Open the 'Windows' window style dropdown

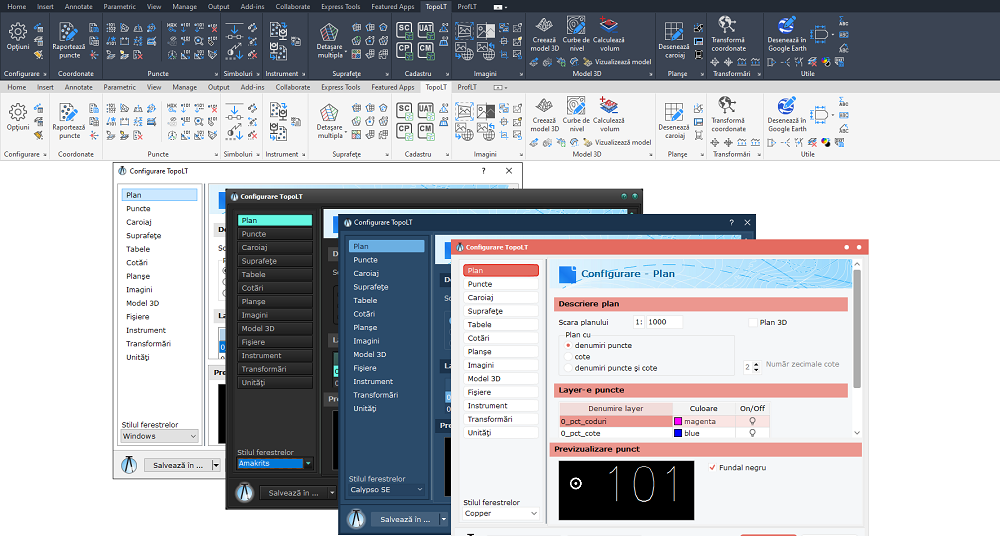tap(159, 436)
